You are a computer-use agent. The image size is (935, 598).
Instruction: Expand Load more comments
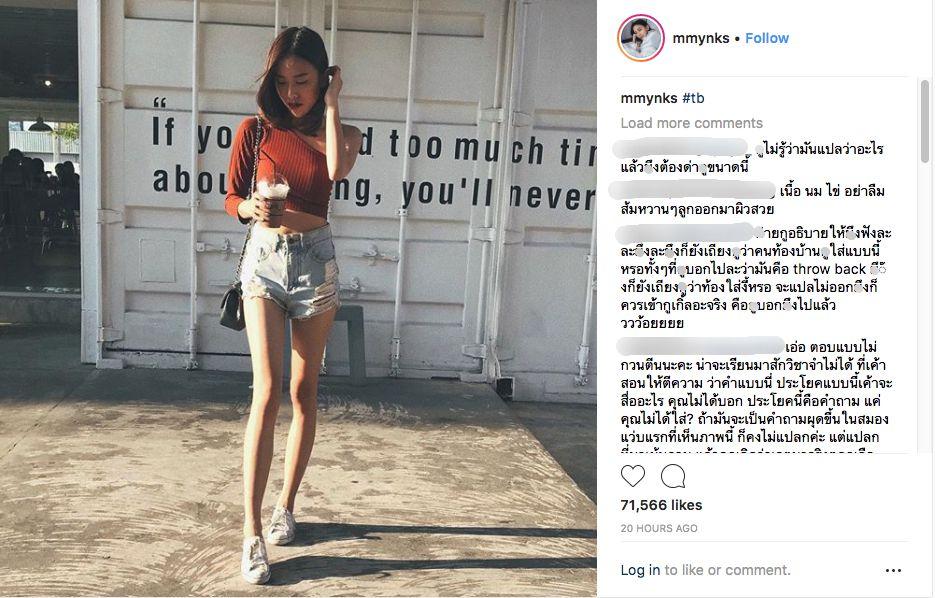(x=692, y=123)
